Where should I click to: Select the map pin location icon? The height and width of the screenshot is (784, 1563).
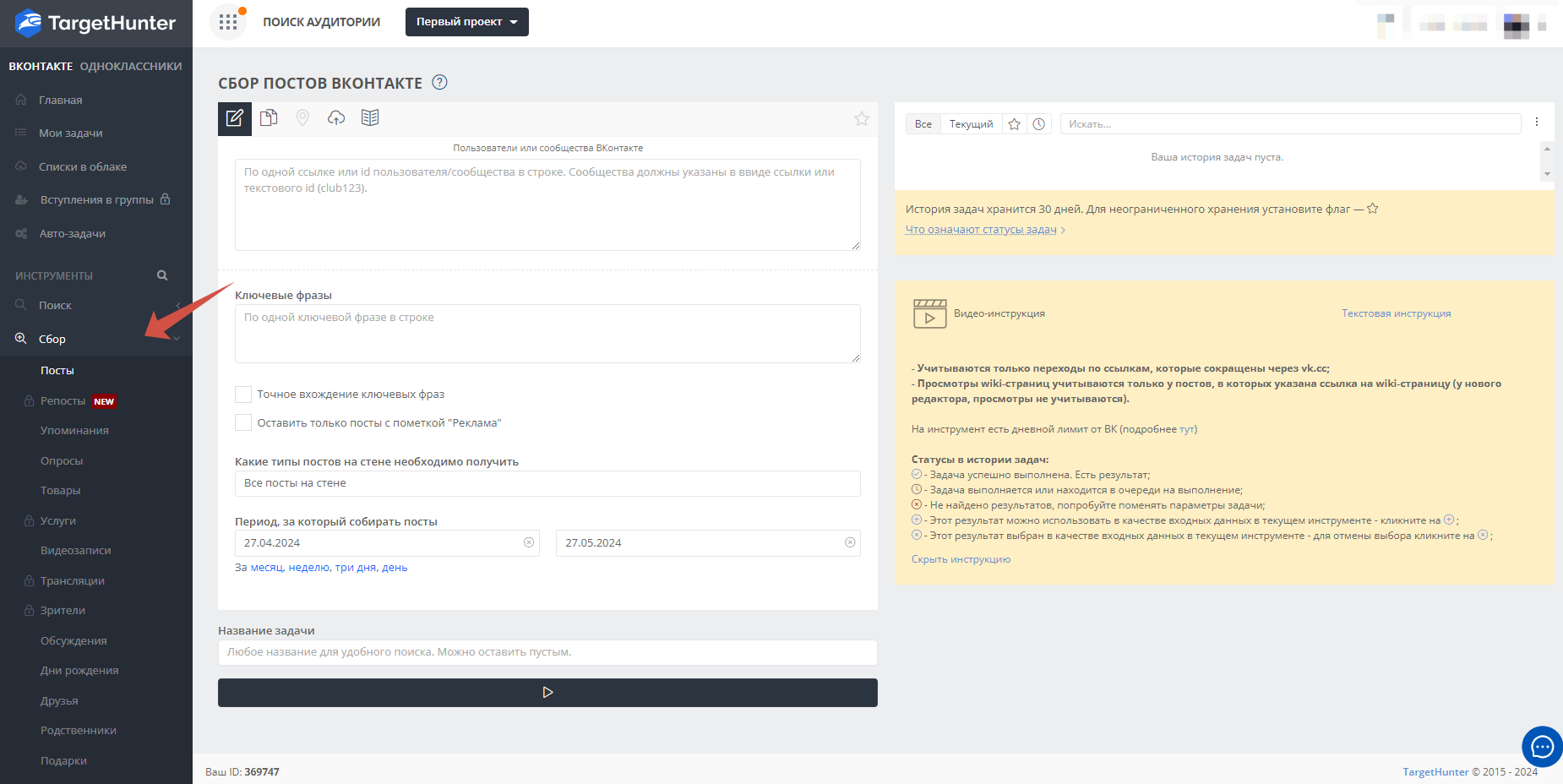(302, 118)
